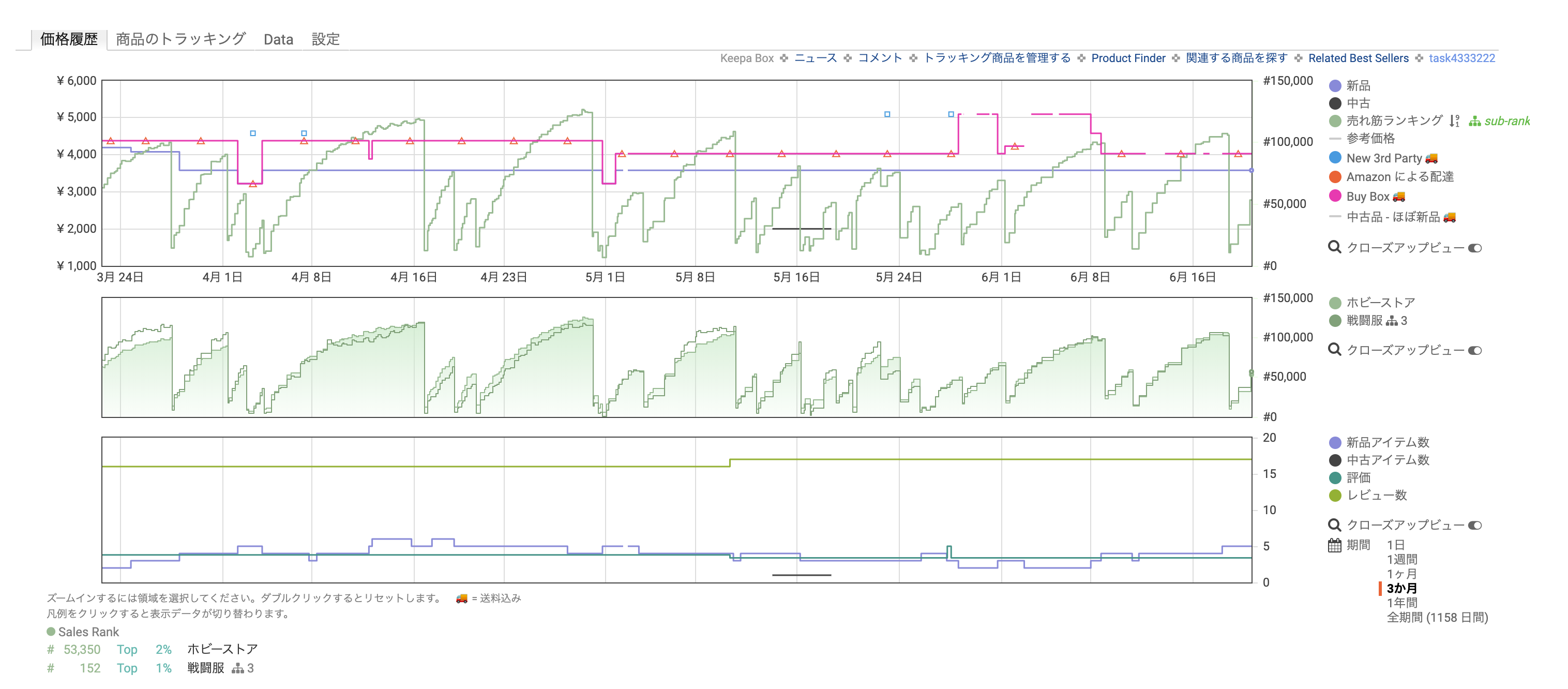The width and height of the screenshot is (1568, 689).
Task: Click the 戦闘服 legend sub-category tree icon
Action: [1392, 321]
